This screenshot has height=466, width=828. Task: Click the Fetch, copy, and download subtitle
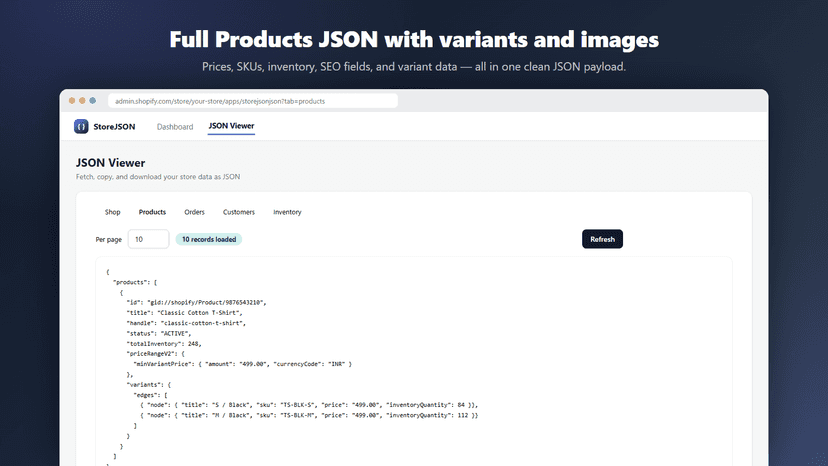click(158, 176)
